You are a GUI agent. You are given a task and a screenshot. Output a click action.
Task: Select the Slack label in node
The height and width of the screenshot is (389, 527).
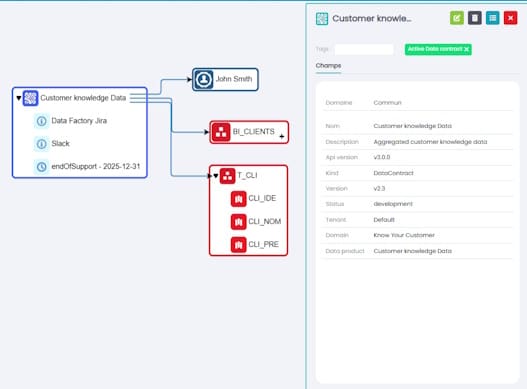[60, 144]
